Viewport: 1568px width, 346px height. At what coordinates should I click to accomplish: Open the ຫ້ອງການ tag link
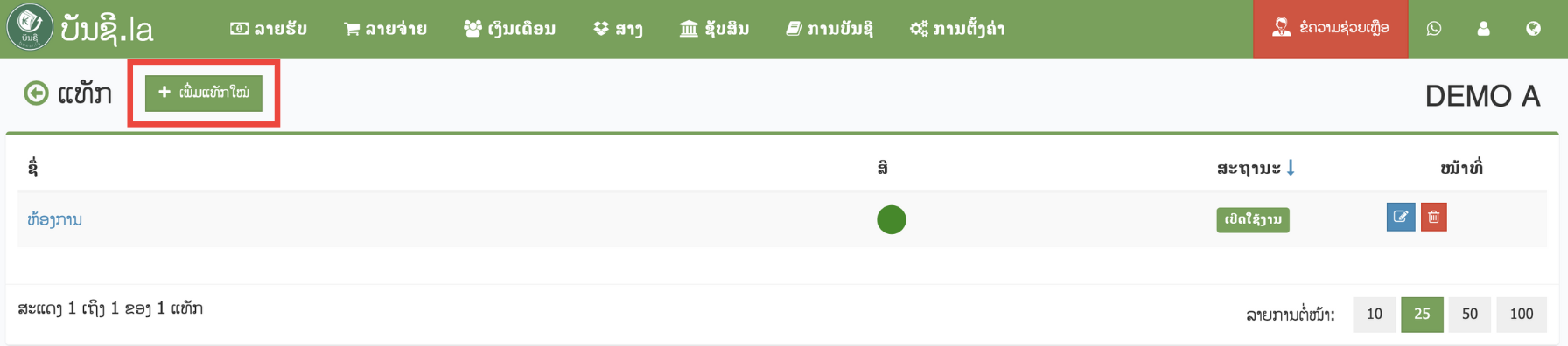(54, 219)
